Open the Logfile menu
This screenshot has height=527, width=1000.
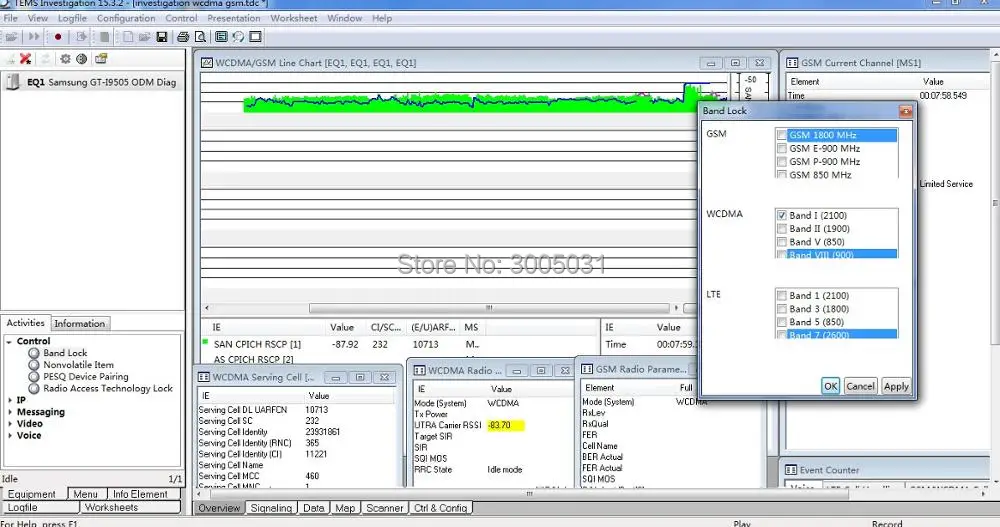[72, 18]
